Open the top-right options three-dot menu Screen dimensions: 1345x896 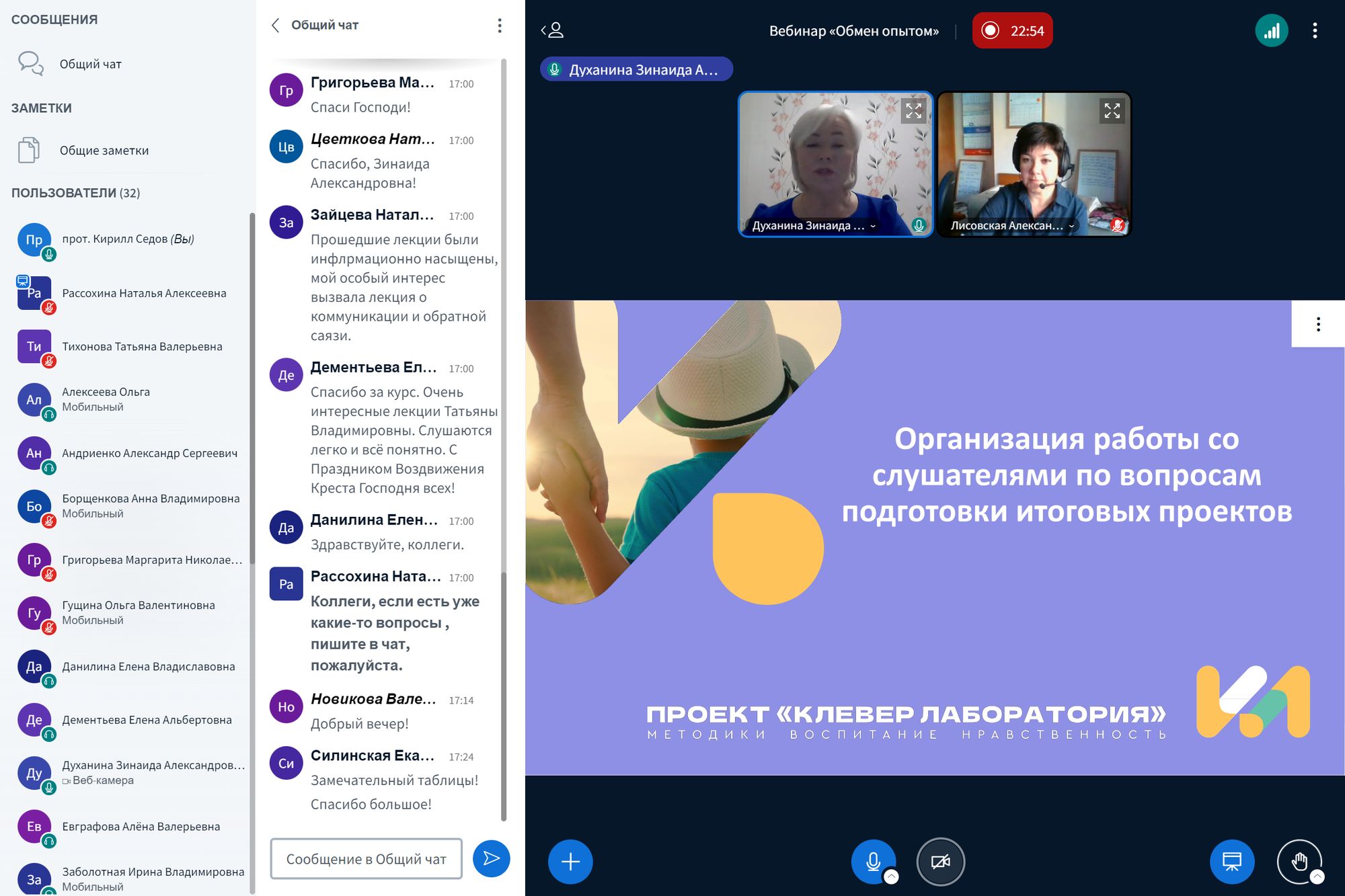[x=1315, y=31]
